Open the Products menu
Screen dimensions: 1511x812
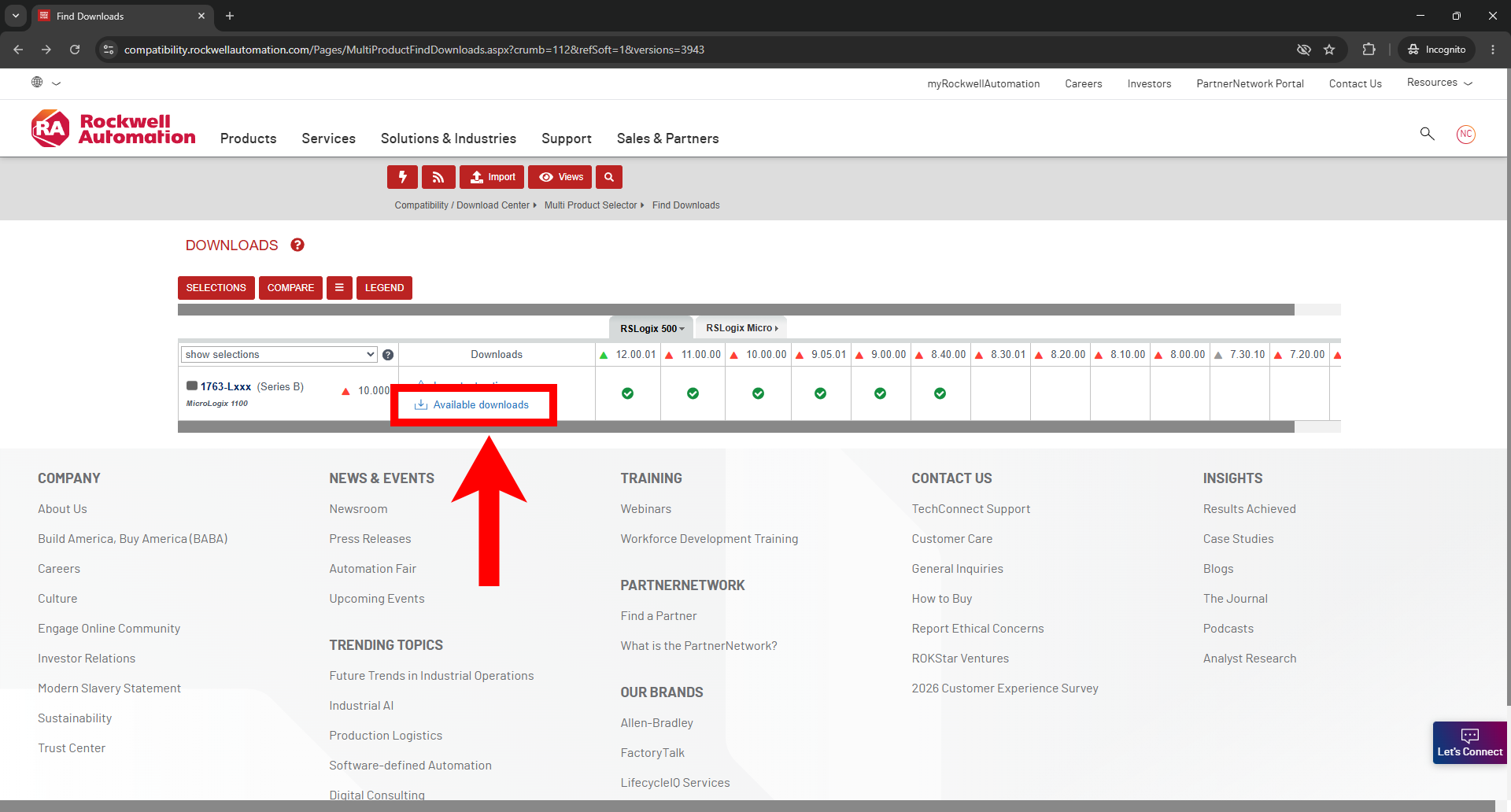[248, 138]
